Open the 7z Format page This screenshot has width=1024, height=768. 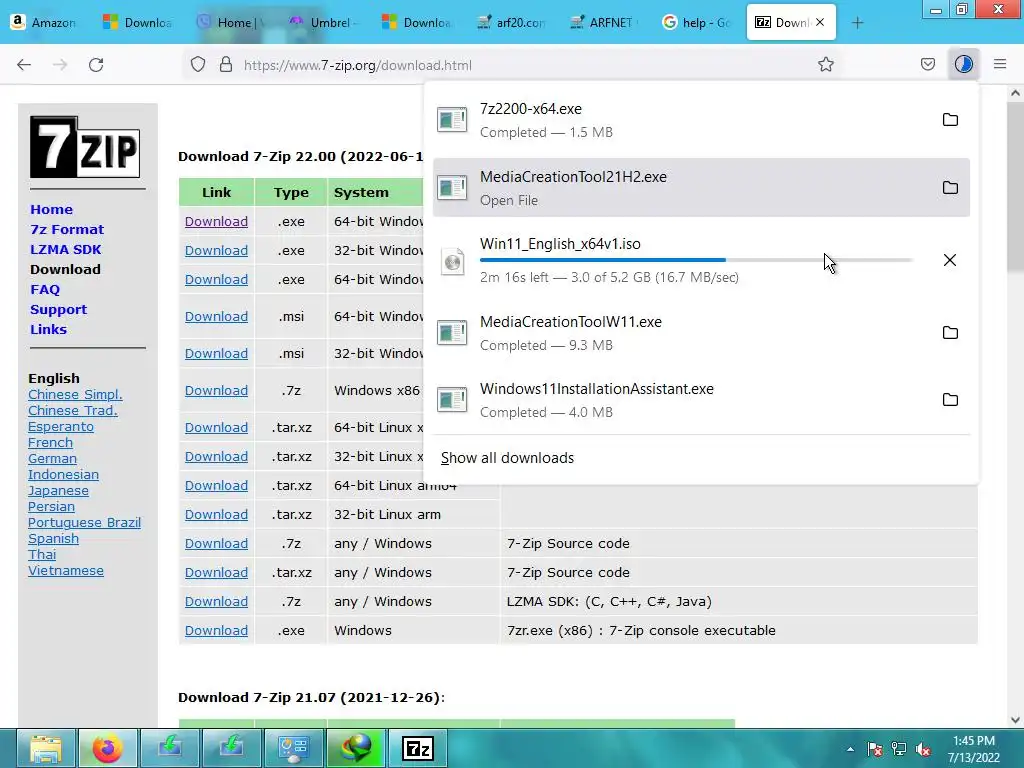(67, 229)
